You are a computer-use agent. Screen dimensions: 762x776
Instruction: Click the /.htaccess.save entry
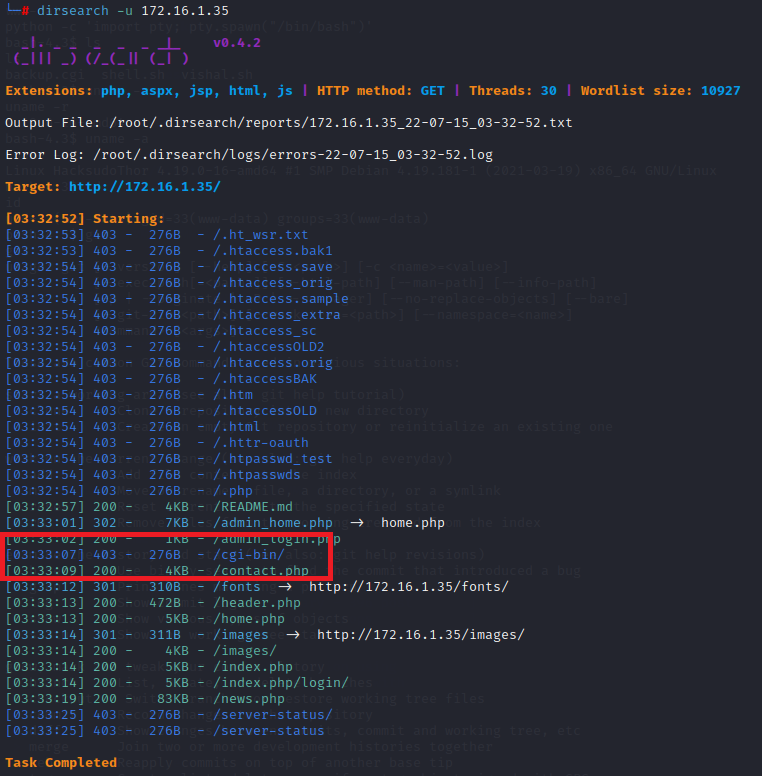(x=273, y=267)
